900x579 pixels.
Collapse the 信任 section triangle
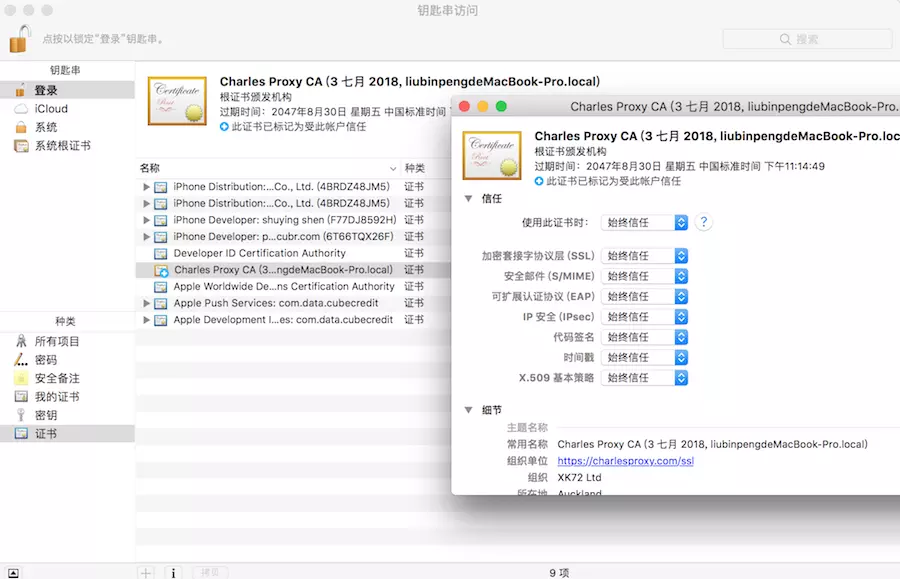468,199
